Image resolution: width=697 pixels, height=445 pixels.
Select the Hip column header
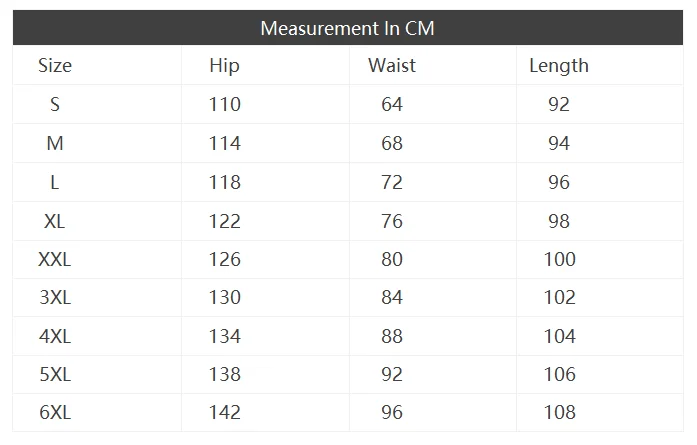224,66
